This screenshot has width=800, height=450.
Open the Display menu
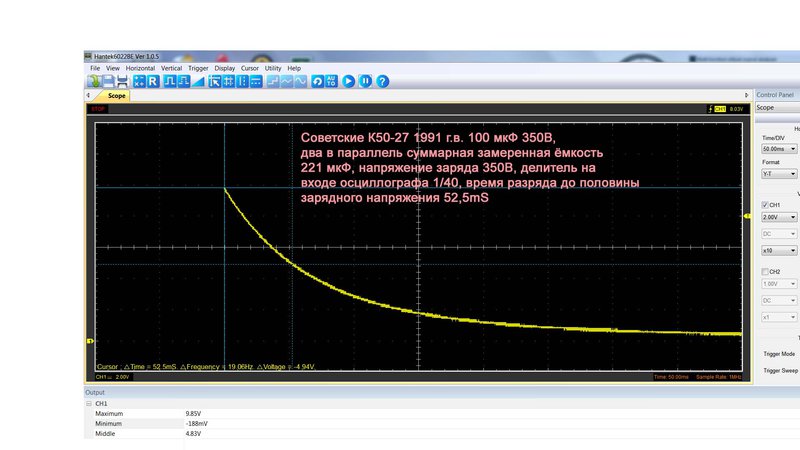pos(224,68)
